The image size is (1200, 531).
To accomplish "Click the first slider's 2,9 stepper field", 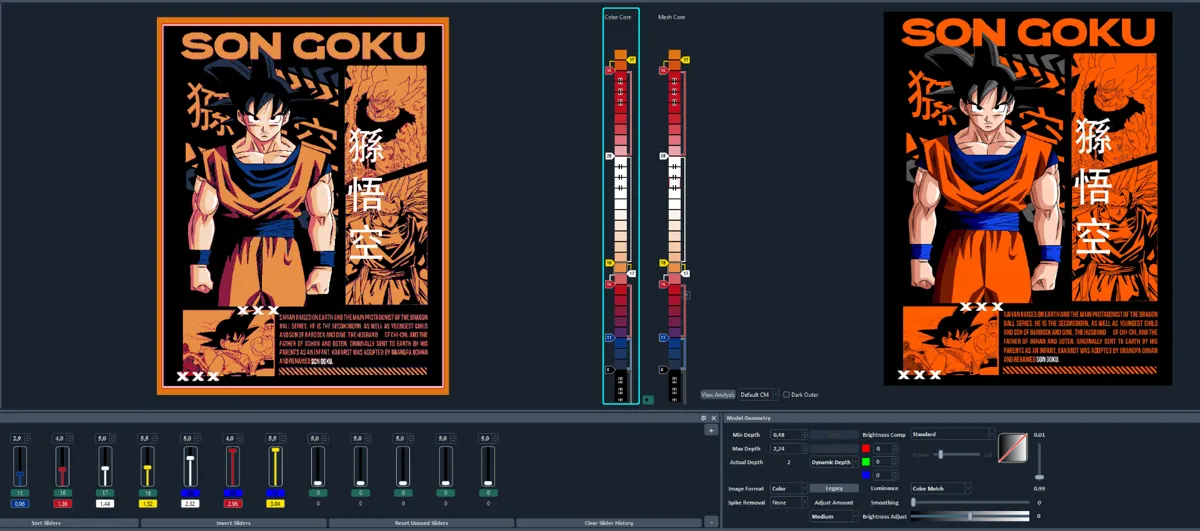I will pos(20,438).
